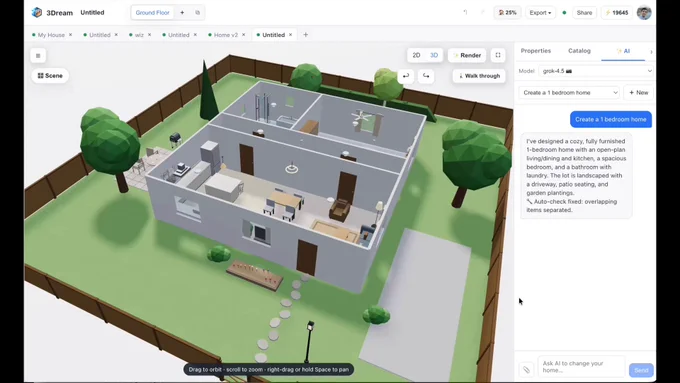
Task: Click the Send button
Action: (x=641, y=370)
